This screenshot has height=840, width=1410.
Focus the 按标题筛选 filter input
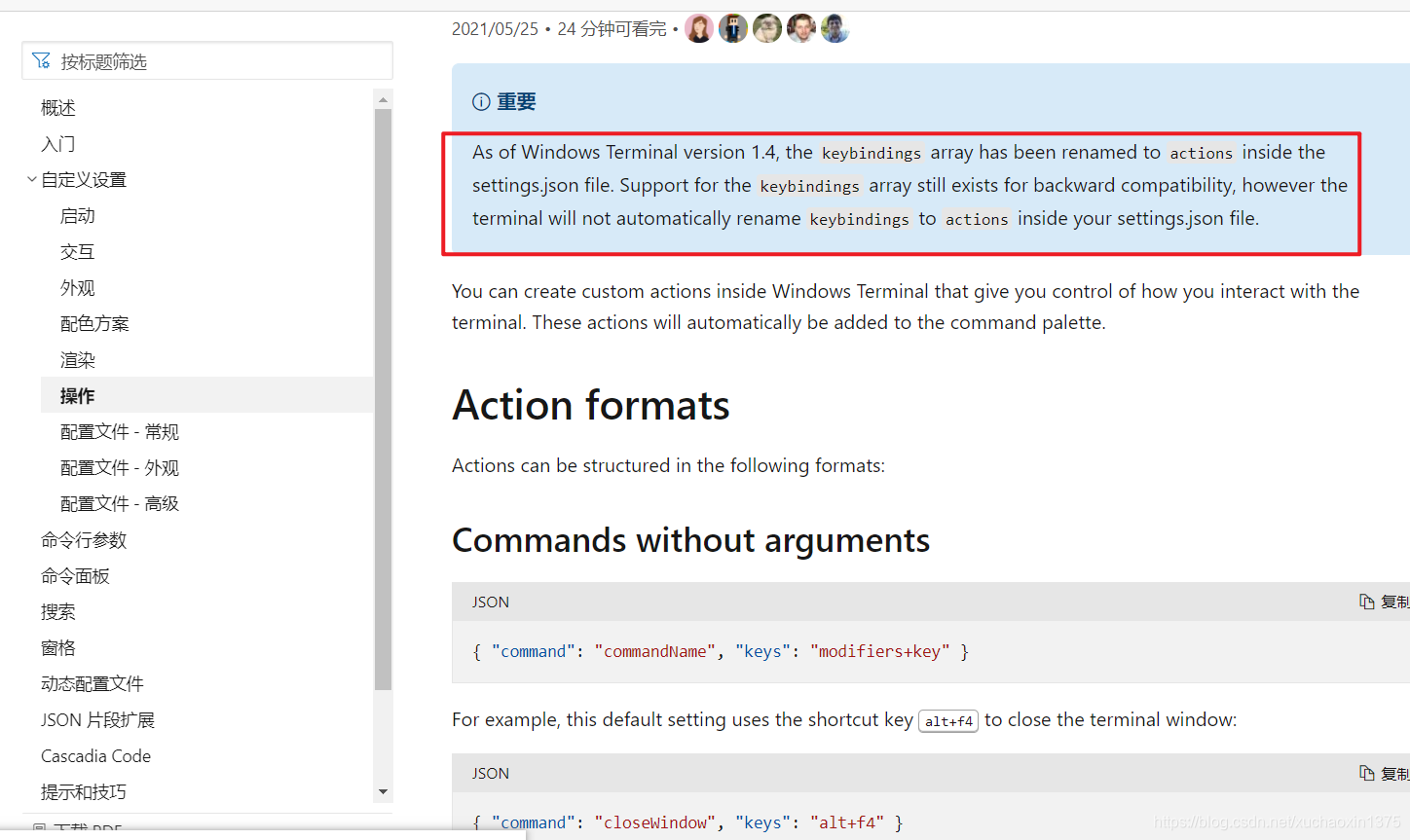[207, 61]
